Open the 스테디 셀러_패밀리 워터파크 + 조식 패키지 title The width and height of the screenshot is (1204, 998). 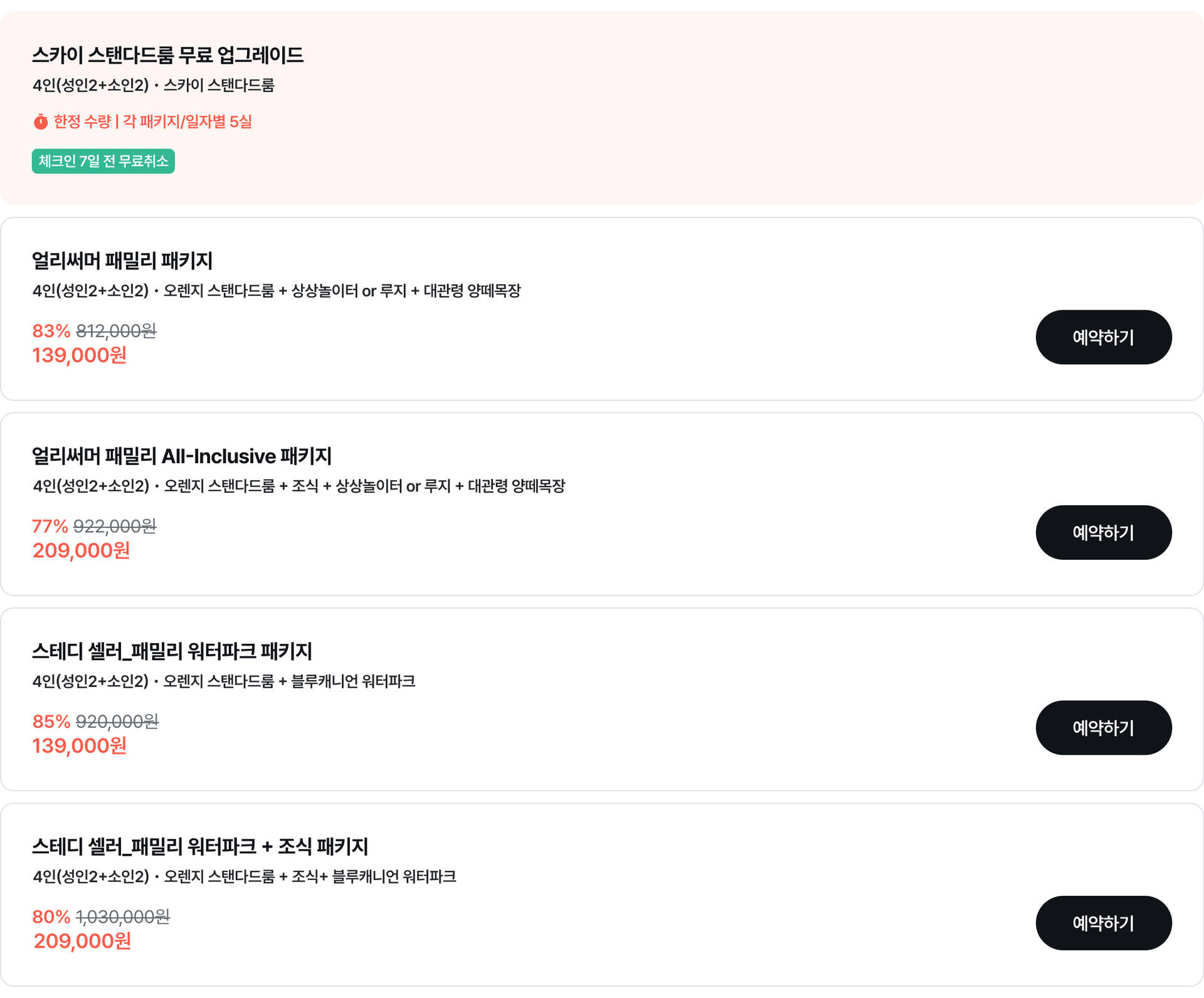tap(200, 846)
